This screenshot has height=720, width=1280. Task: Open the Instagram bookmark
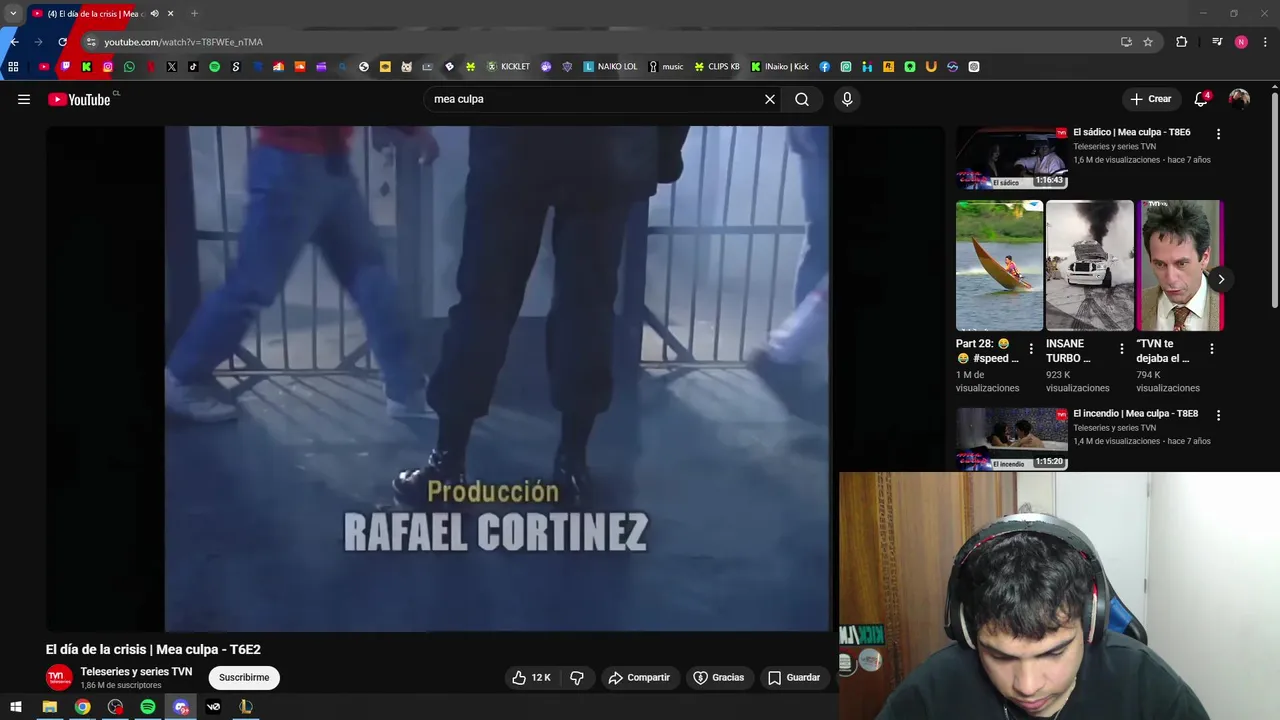(108, 67)
